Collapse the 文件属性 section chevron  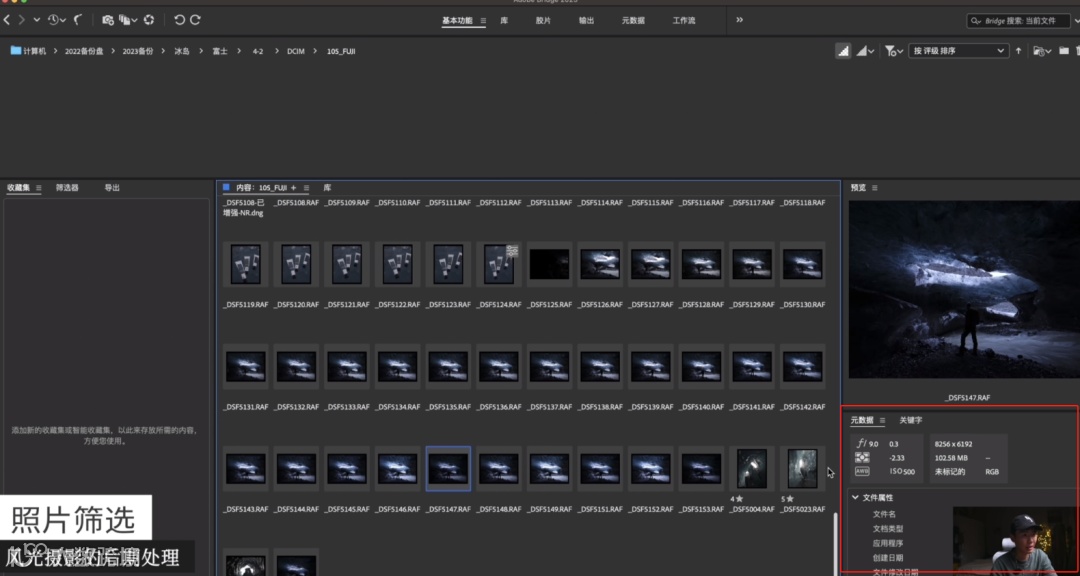855,497
